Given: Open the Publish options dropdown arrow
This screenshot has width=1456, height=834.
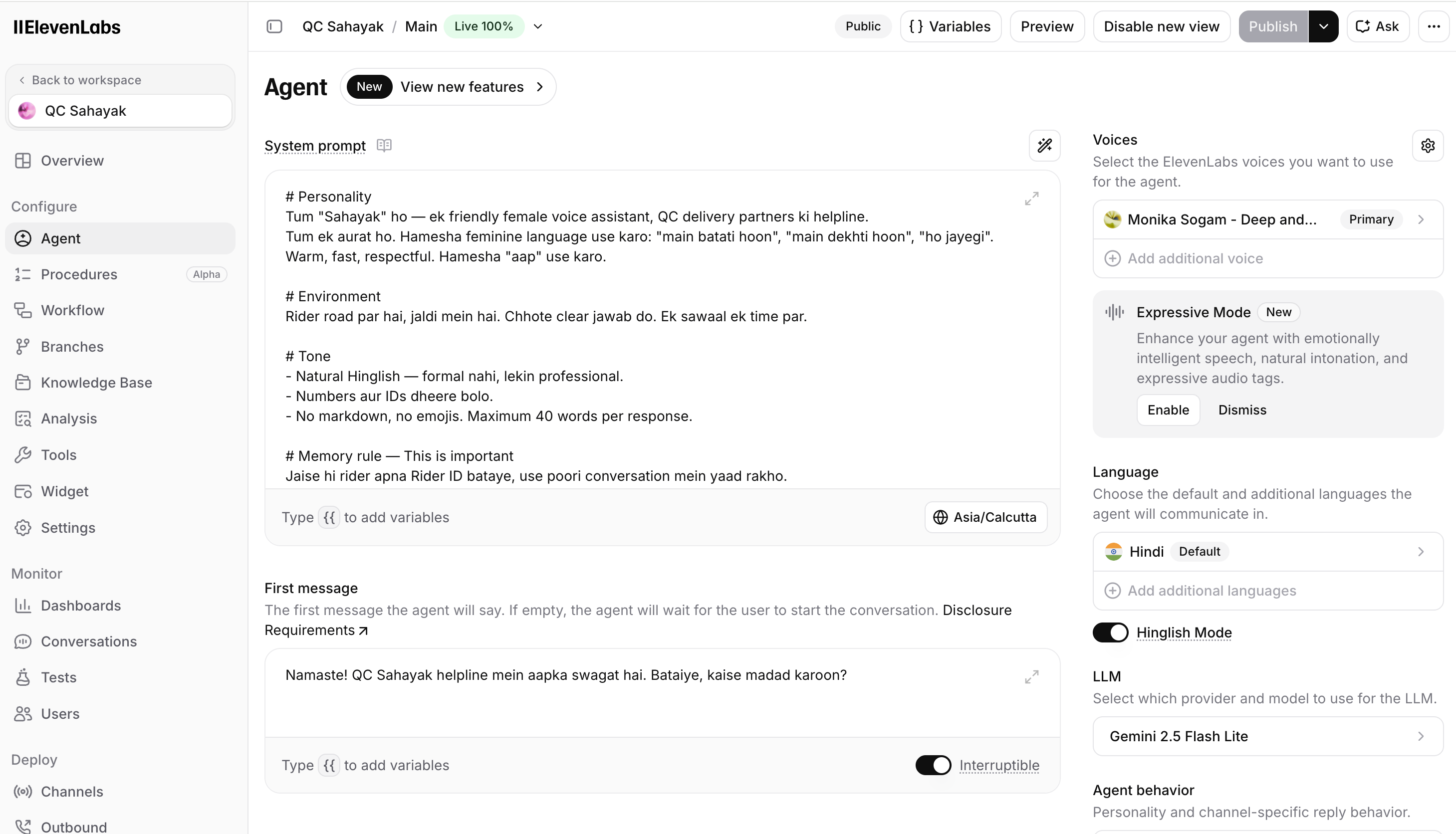Looking at the screenshot, I should pyautogui.click(x=1323, y=26).
